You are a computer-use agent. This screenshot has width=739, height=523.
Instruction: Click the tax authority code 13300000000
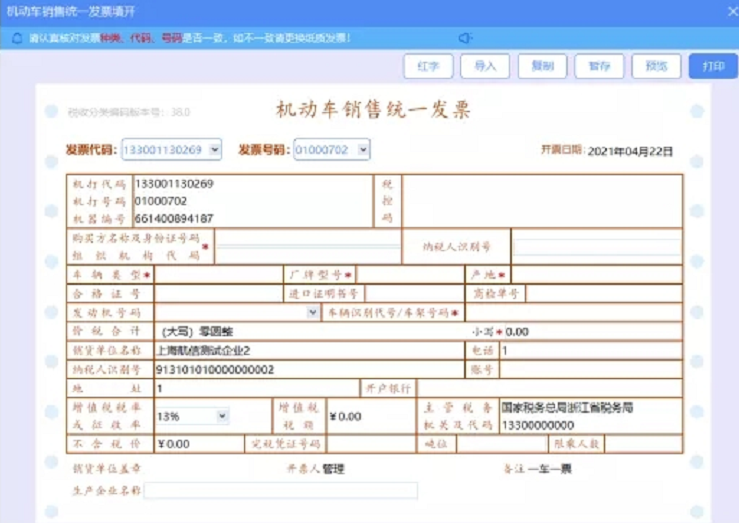538,425
